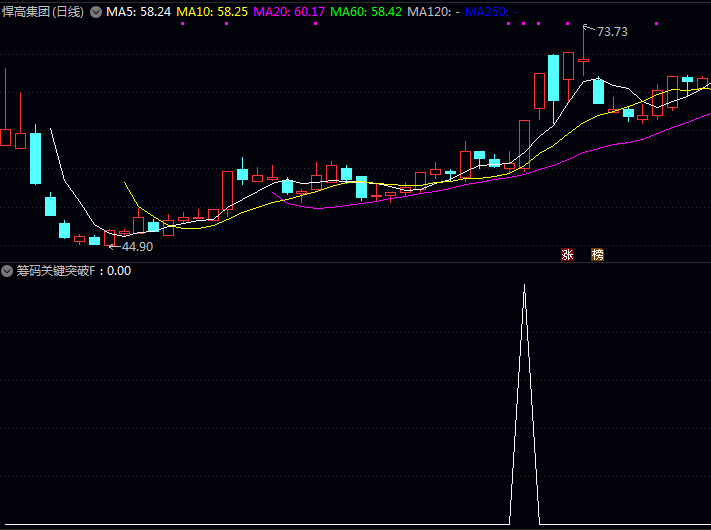This screenshot has height=530, width=711.
Task: Click the MA120 label
Action: tap(433, 12)
